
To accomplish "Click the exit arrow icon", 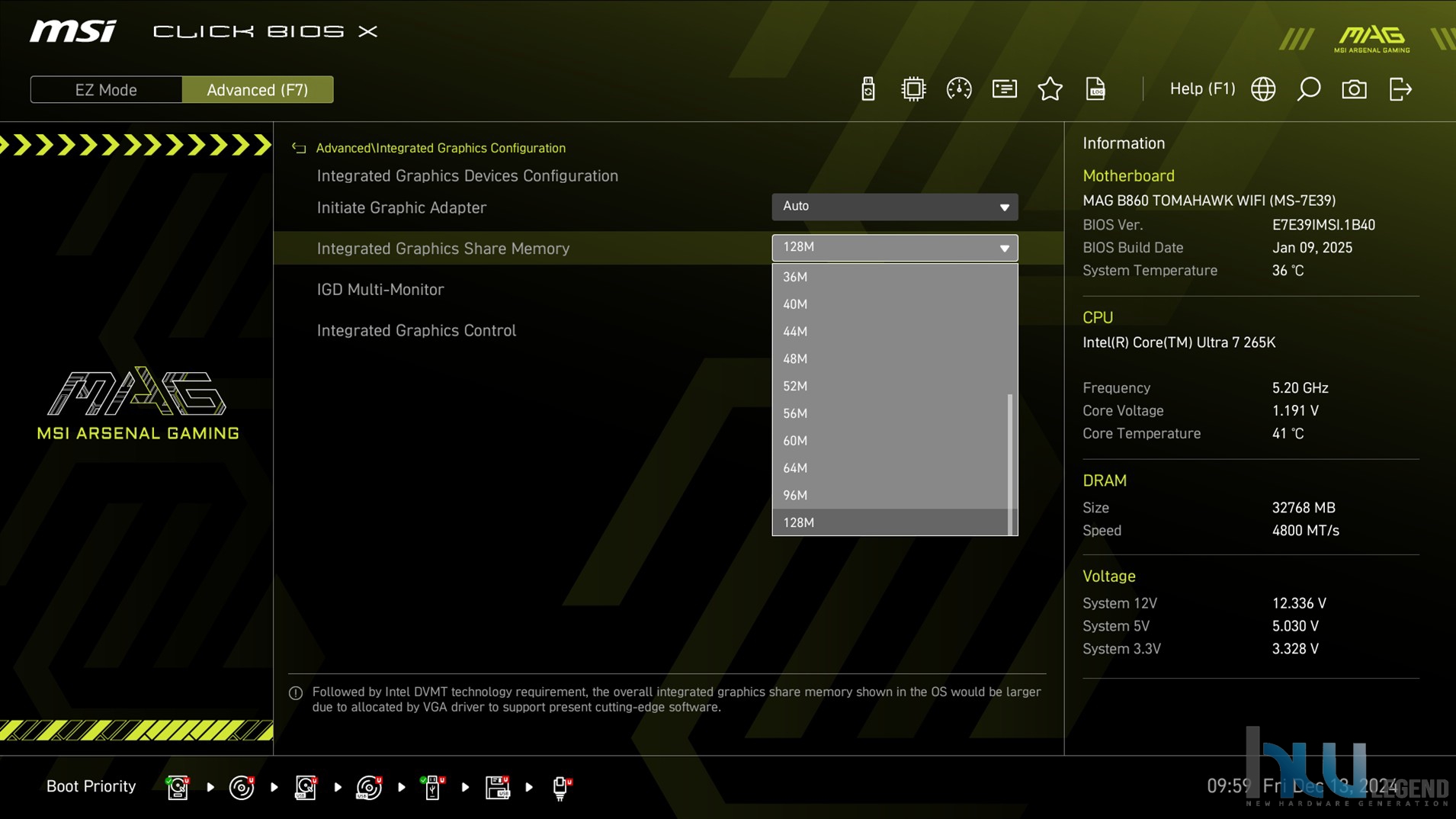I will (1400, 89).
